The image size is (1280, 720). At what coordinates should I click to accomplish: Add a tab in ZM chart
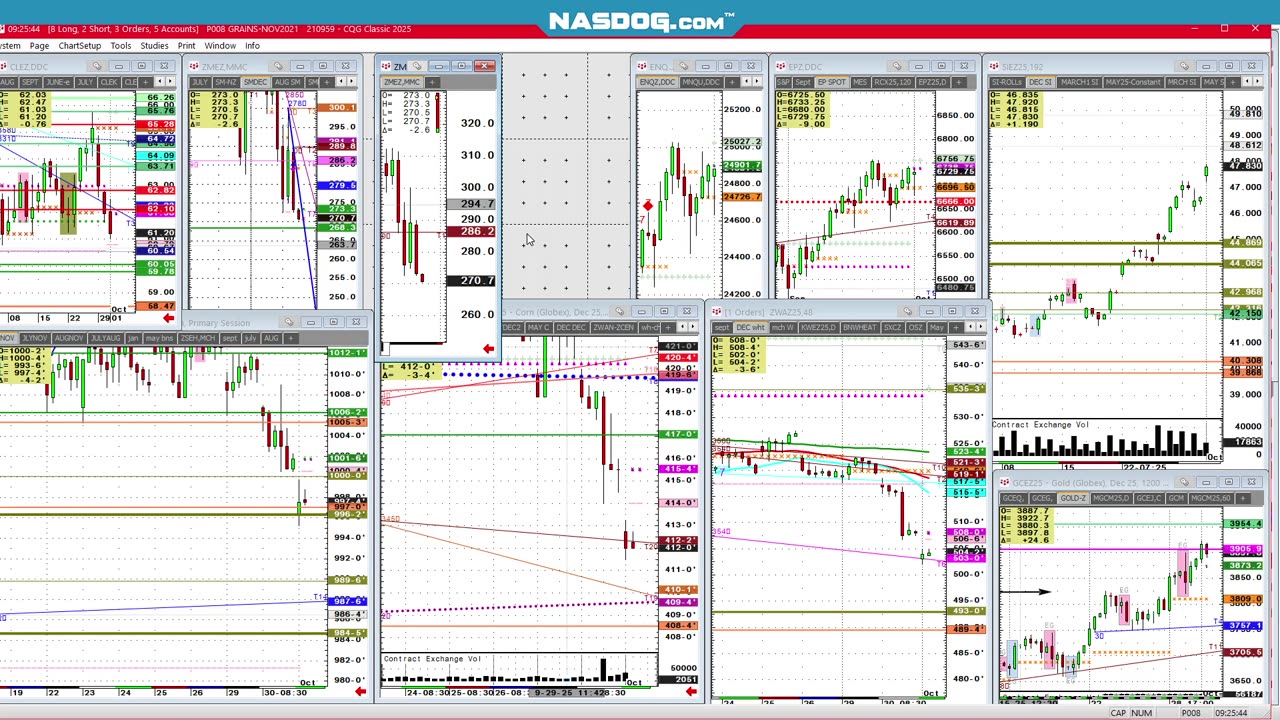pyautogui.click(x=432, y=82)
